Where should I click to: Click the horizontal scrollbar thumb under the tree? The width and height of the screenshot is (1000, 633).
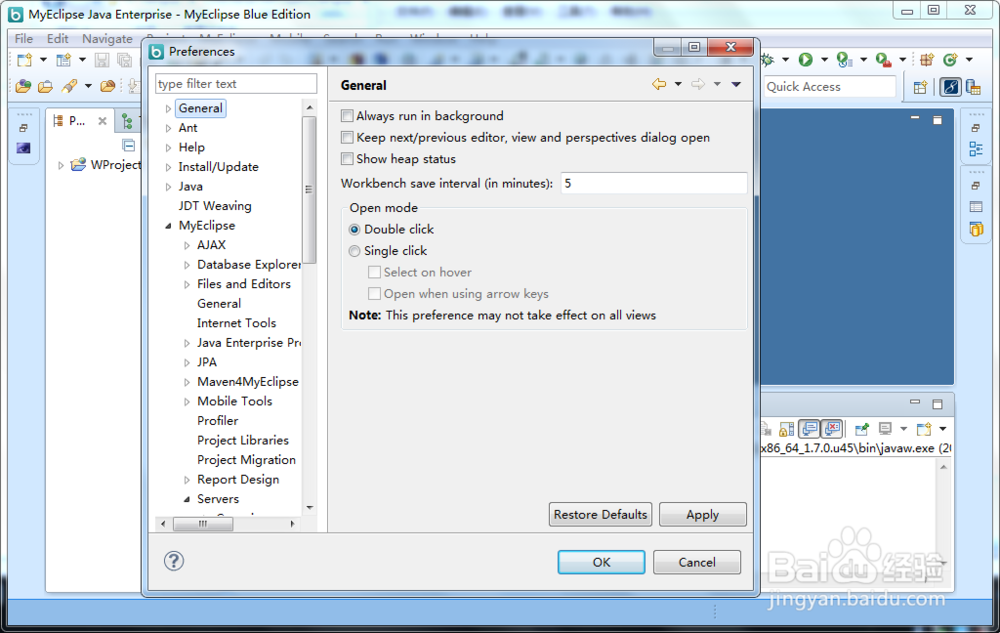click(x=203, y=524)
